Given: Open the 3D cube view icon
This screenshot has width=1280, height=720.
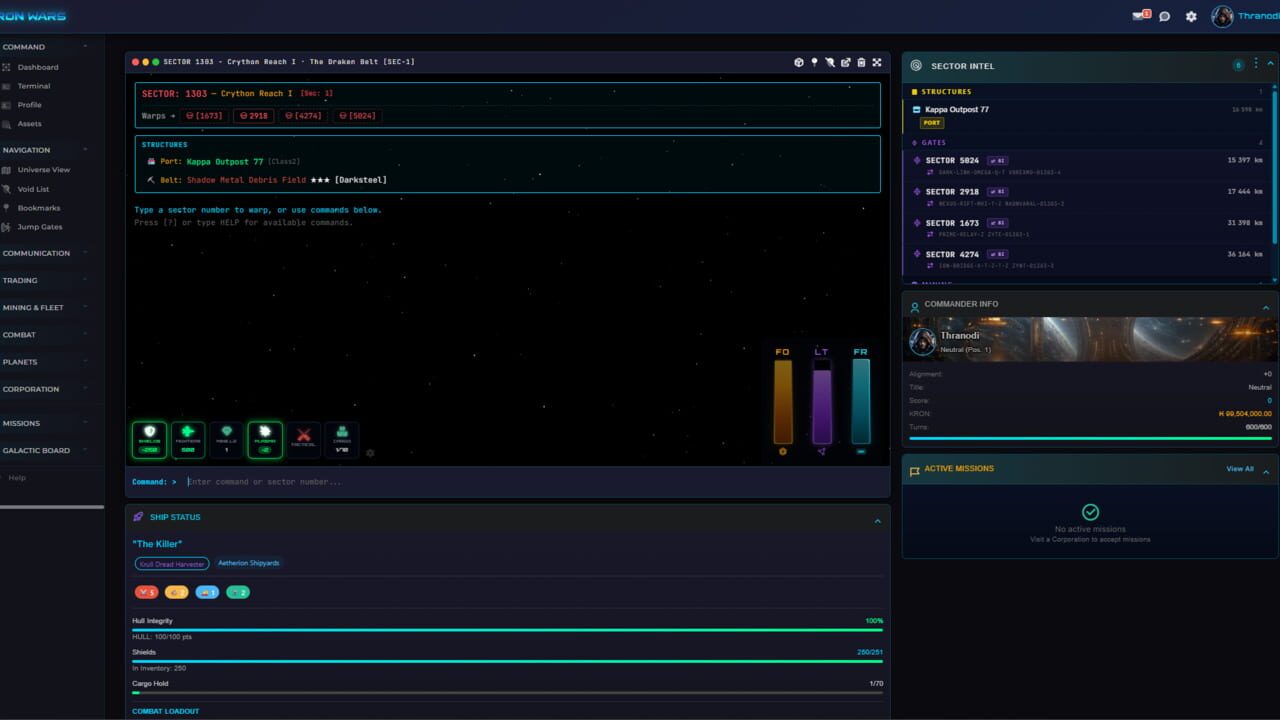Looking at the screenshot, I should tap(798, 62).
